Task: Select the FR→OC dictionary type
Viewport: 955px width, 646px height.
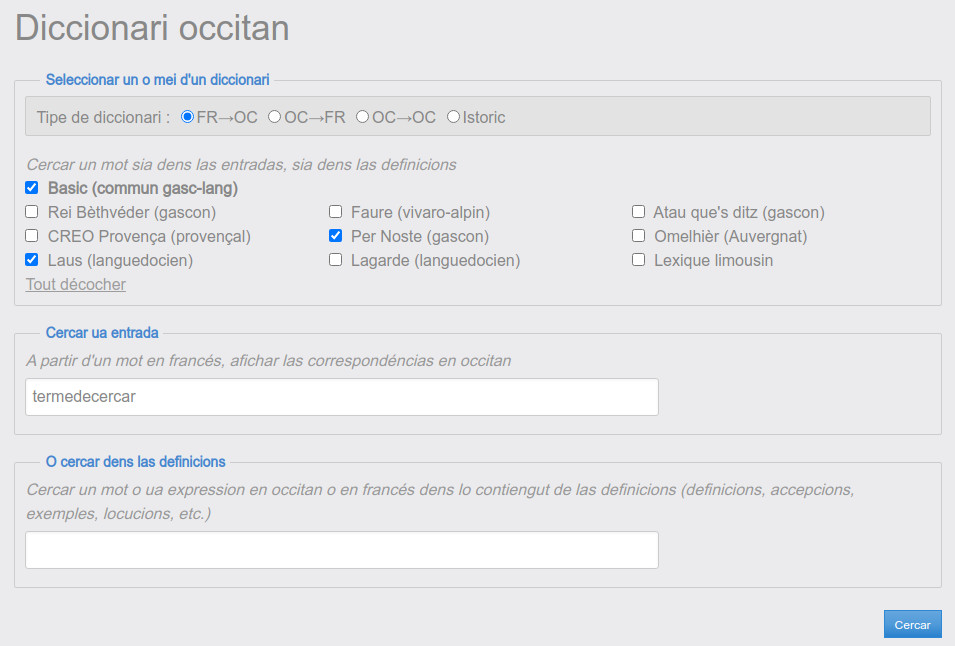Action: click(188, 117)
